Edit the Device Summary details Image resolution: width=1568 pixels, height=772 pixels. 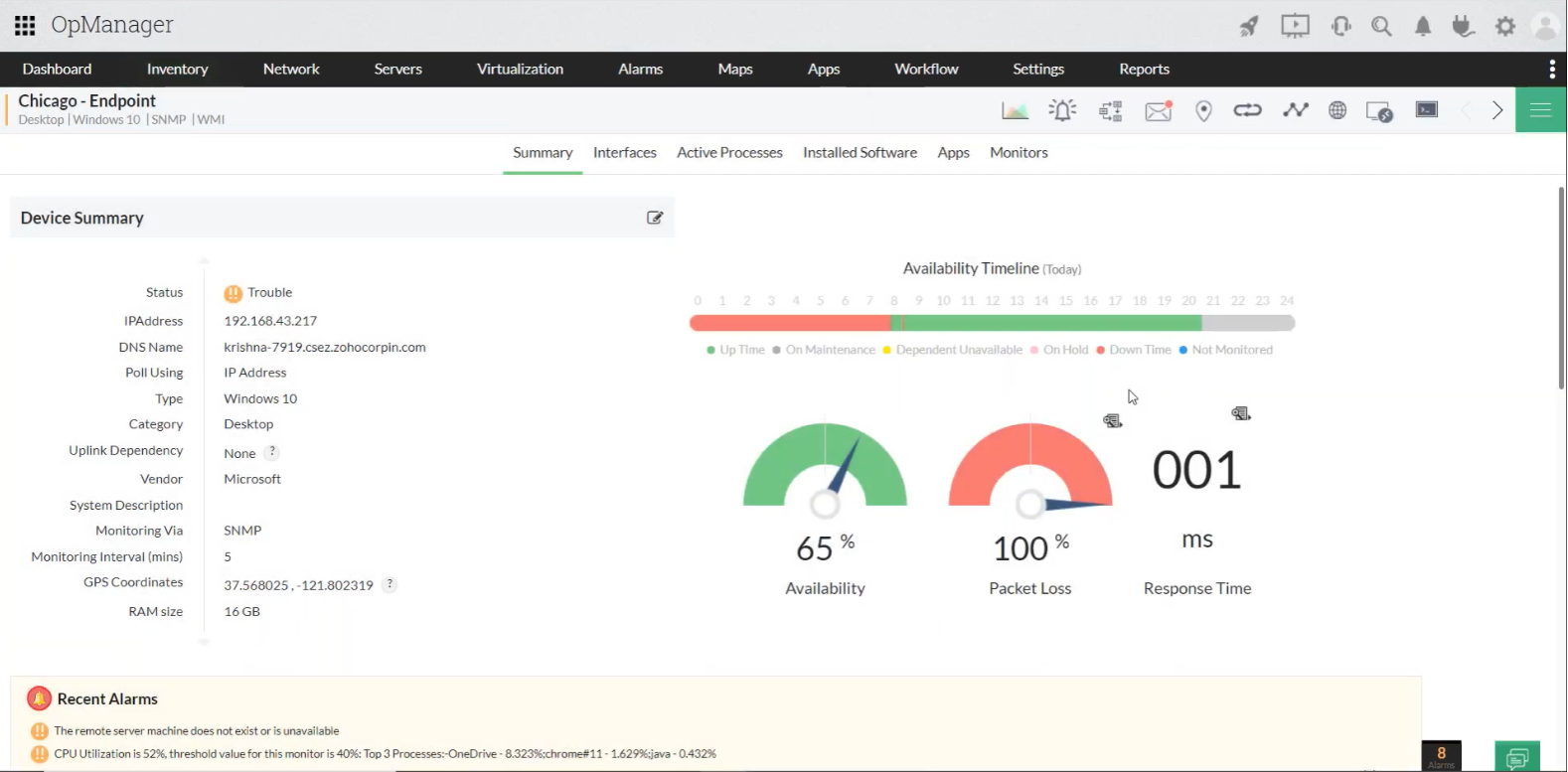click(655, 218)
